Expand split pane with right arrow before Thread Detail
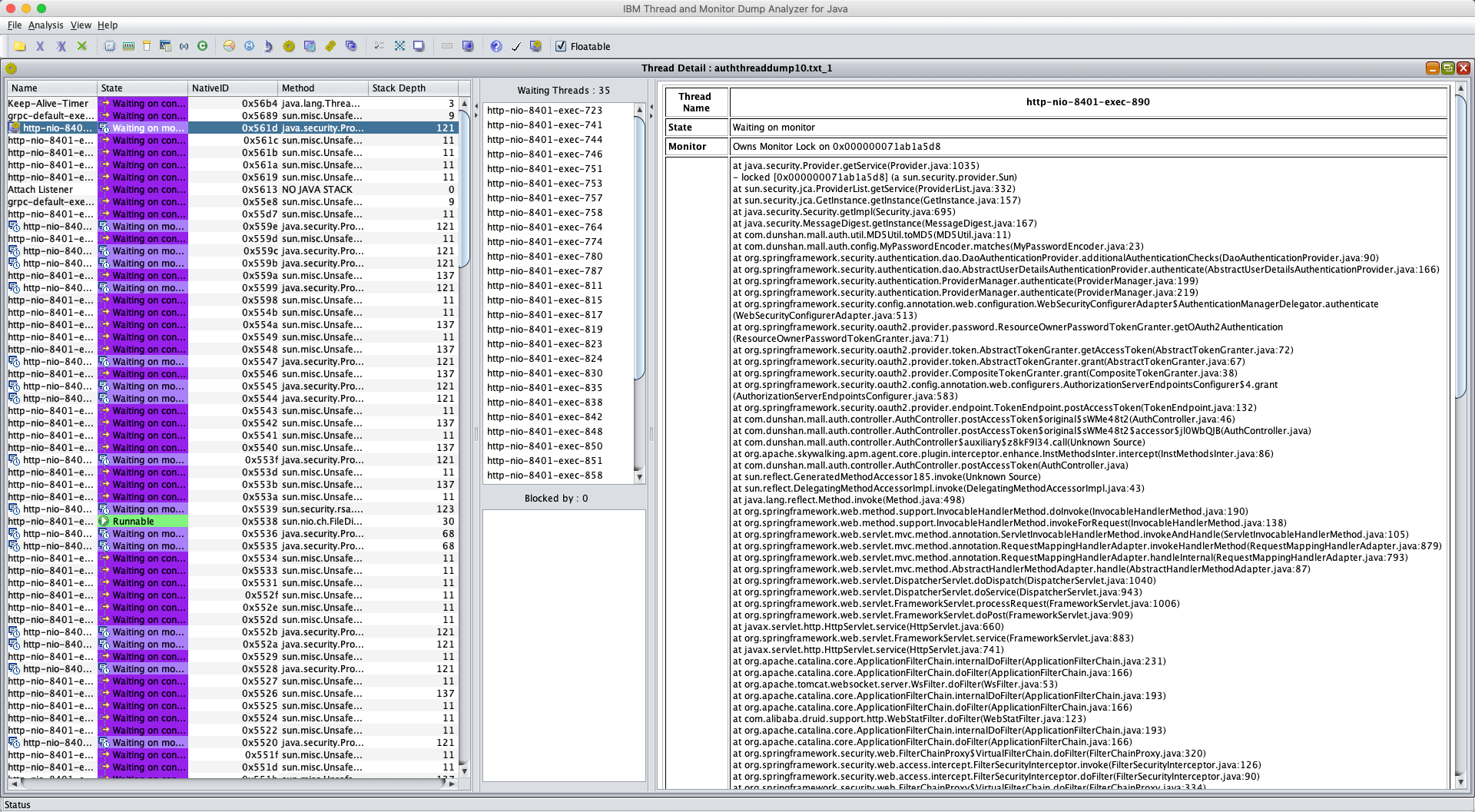Screen dimensions: 1475x812 [651, 114]
